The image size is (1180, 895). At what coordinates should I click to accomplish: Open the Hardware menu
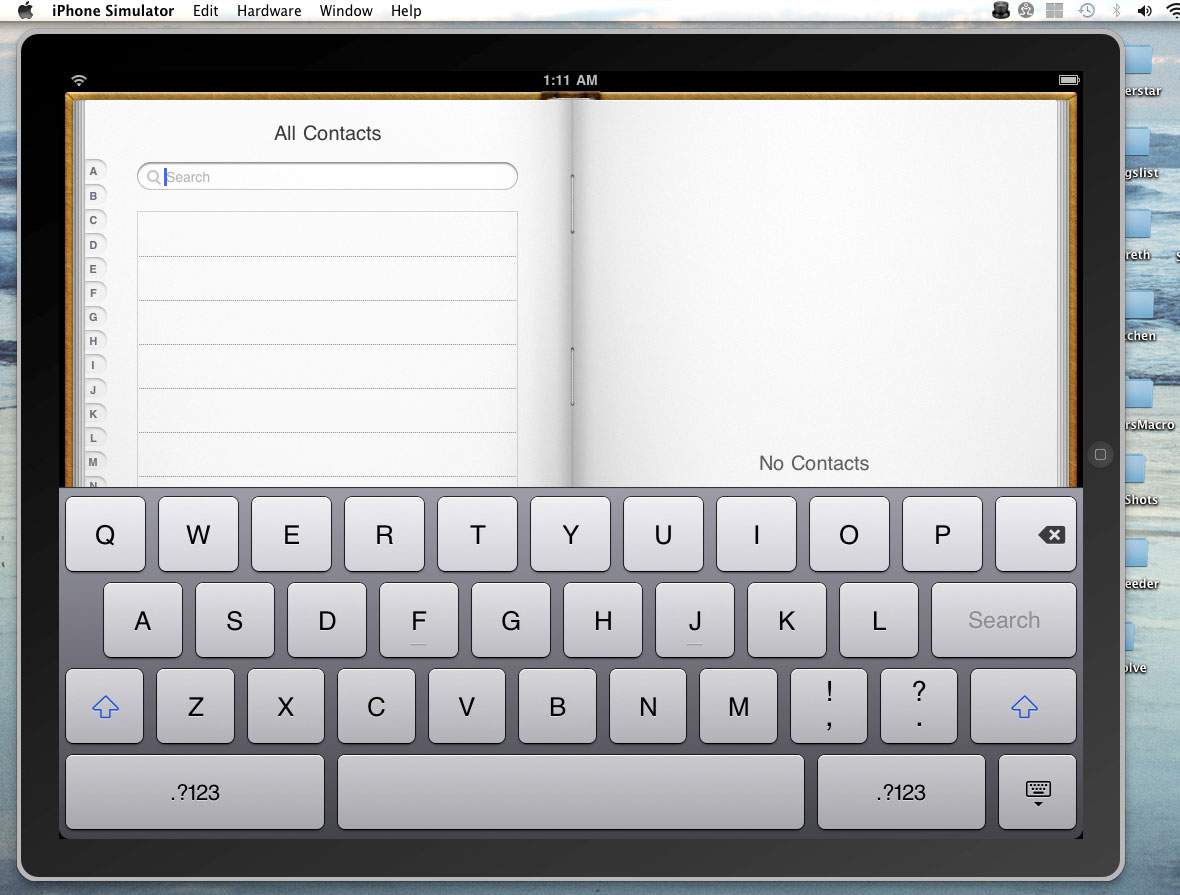click(x=269, y=11)
